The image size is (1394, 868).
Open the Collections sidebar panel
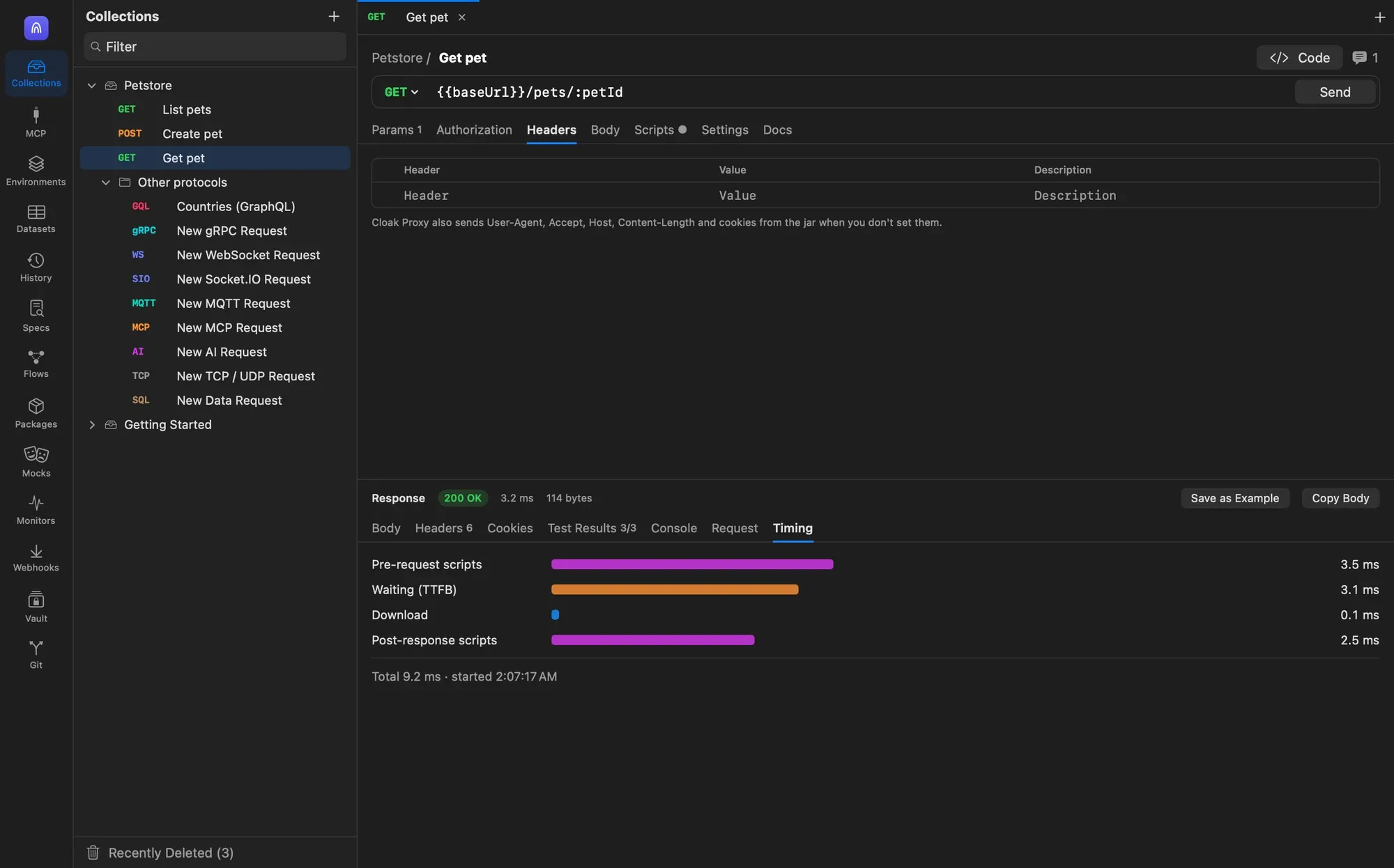pyautogui.click(x=36, y=73)
